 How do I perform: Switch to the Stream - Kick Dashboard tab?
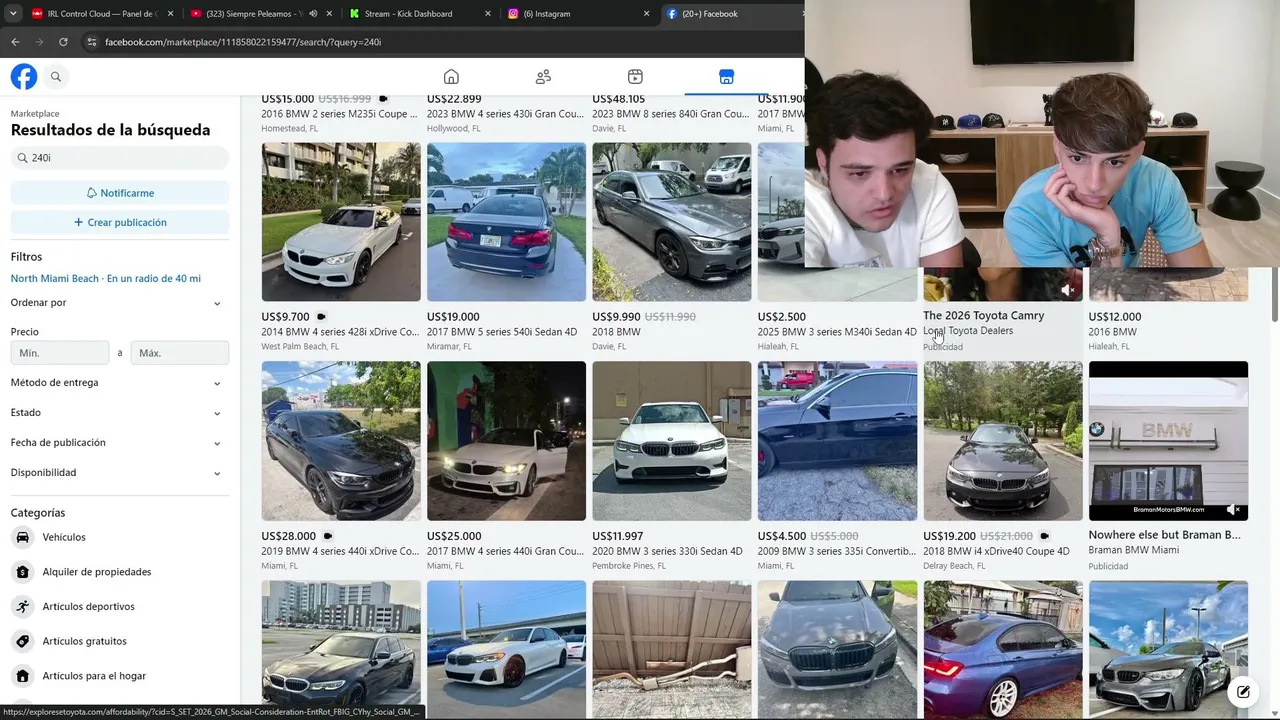[420, 14]
